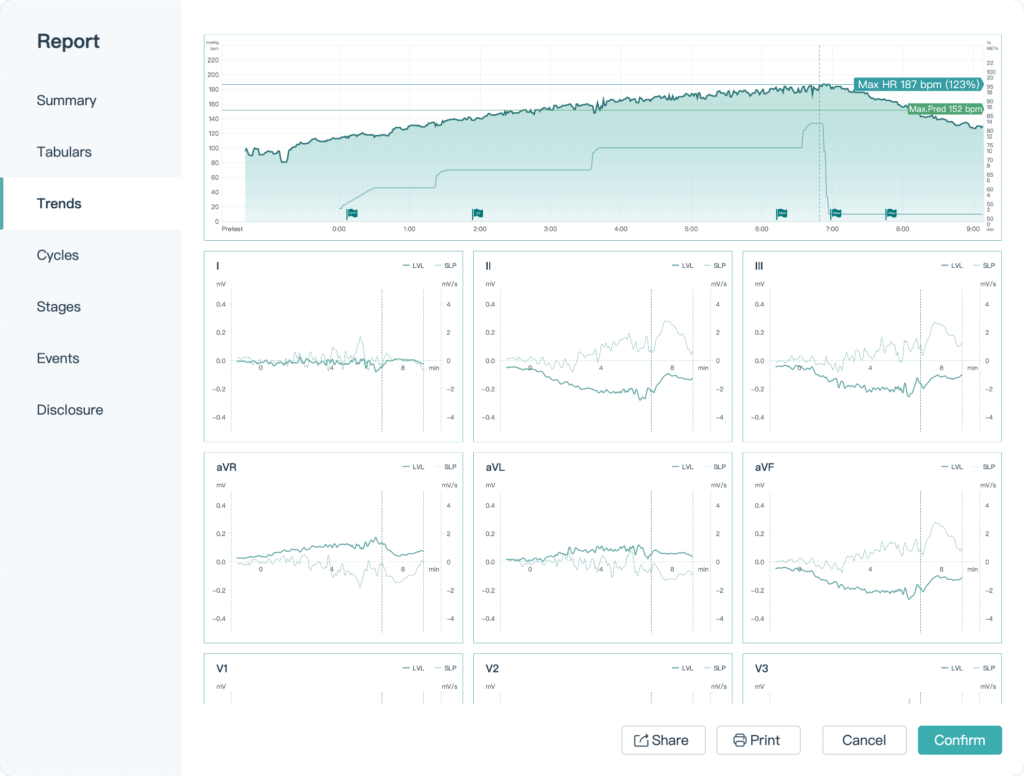The height and width of the screenshot is (776, 1024).
Task: Toggle SLP legend in aVL chart
Action: 715,467
